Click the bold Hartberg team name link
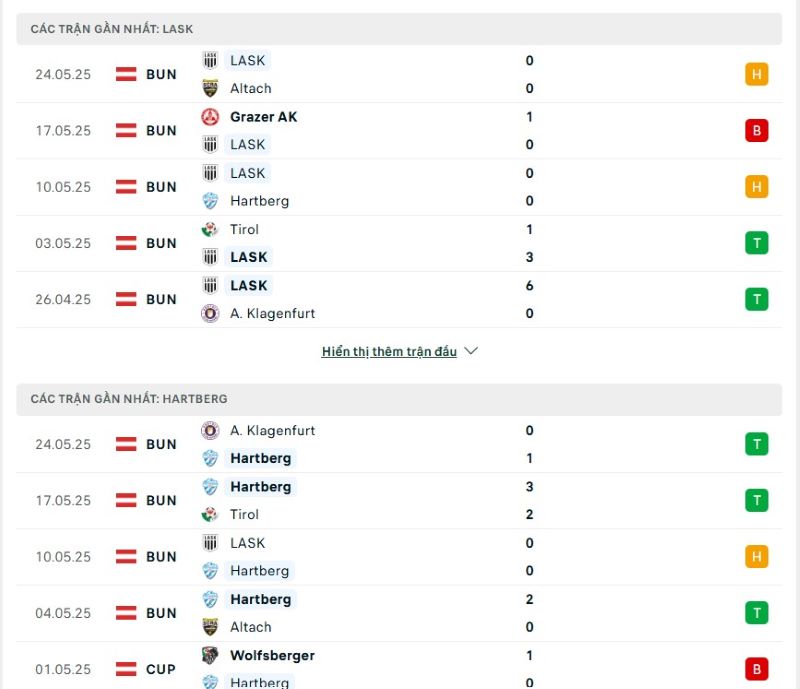This screenshot has width=800, height=689. [260, 458]
